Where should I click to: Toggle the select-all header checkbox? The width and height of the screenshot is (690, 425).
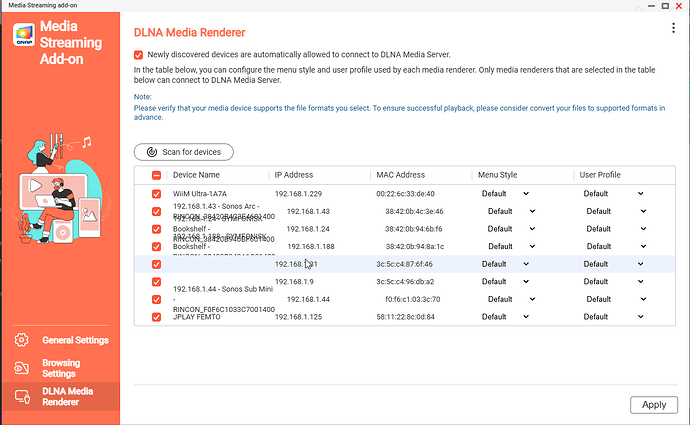click(x=156, y=175)
